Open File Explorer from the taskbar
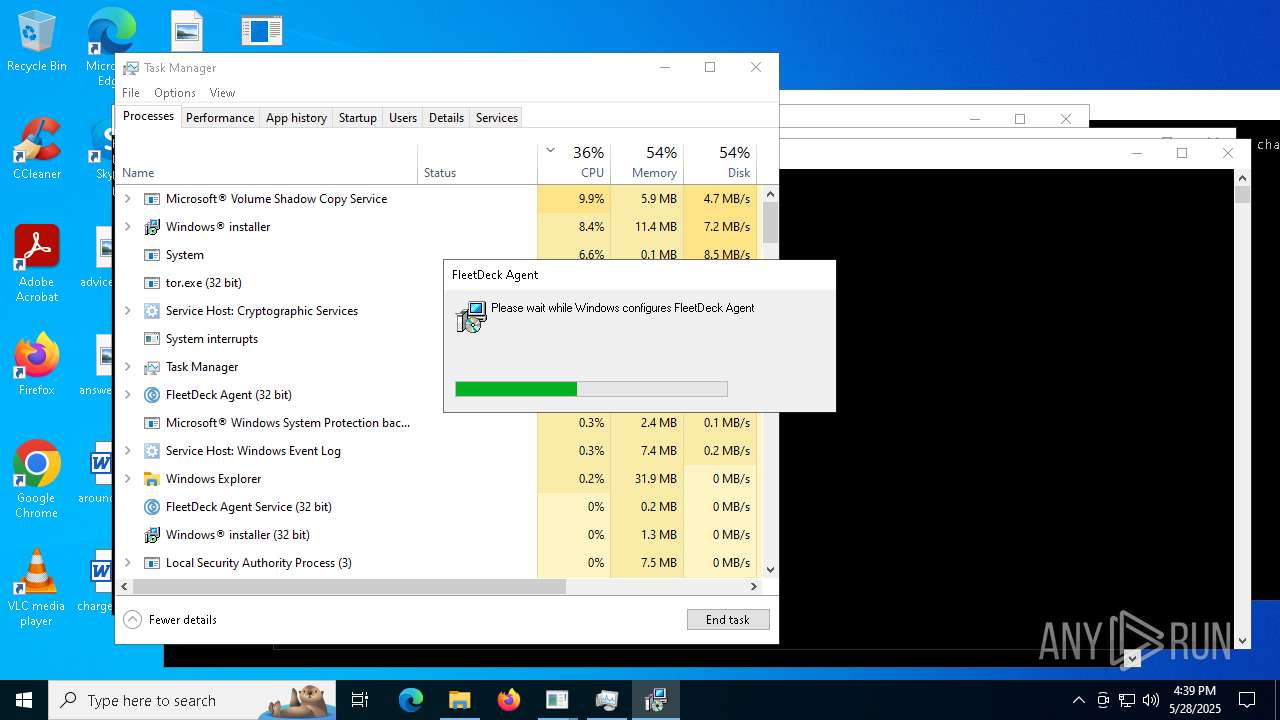 click(459, 700)
